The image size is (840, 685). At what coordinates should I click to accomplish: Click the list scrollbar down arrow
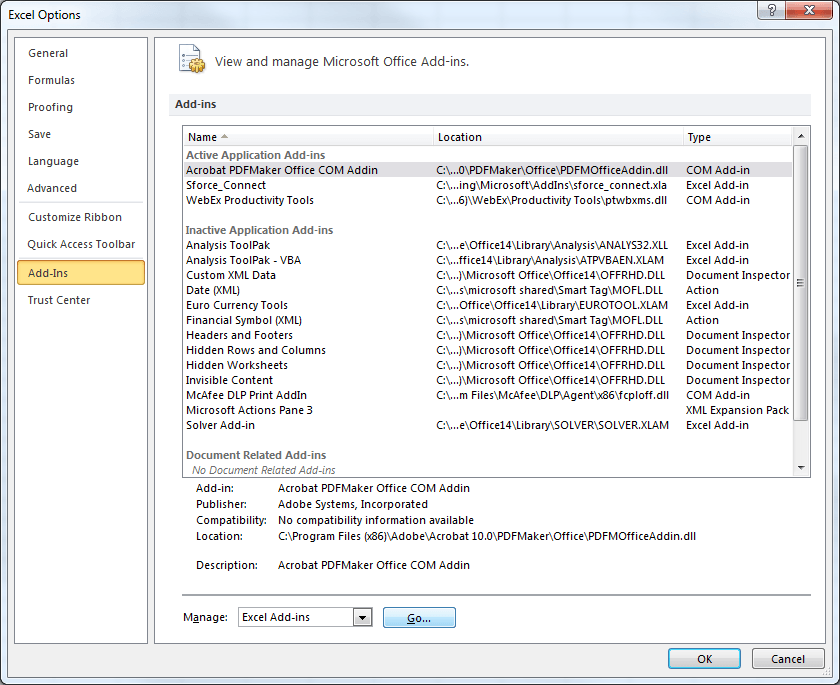801,468
